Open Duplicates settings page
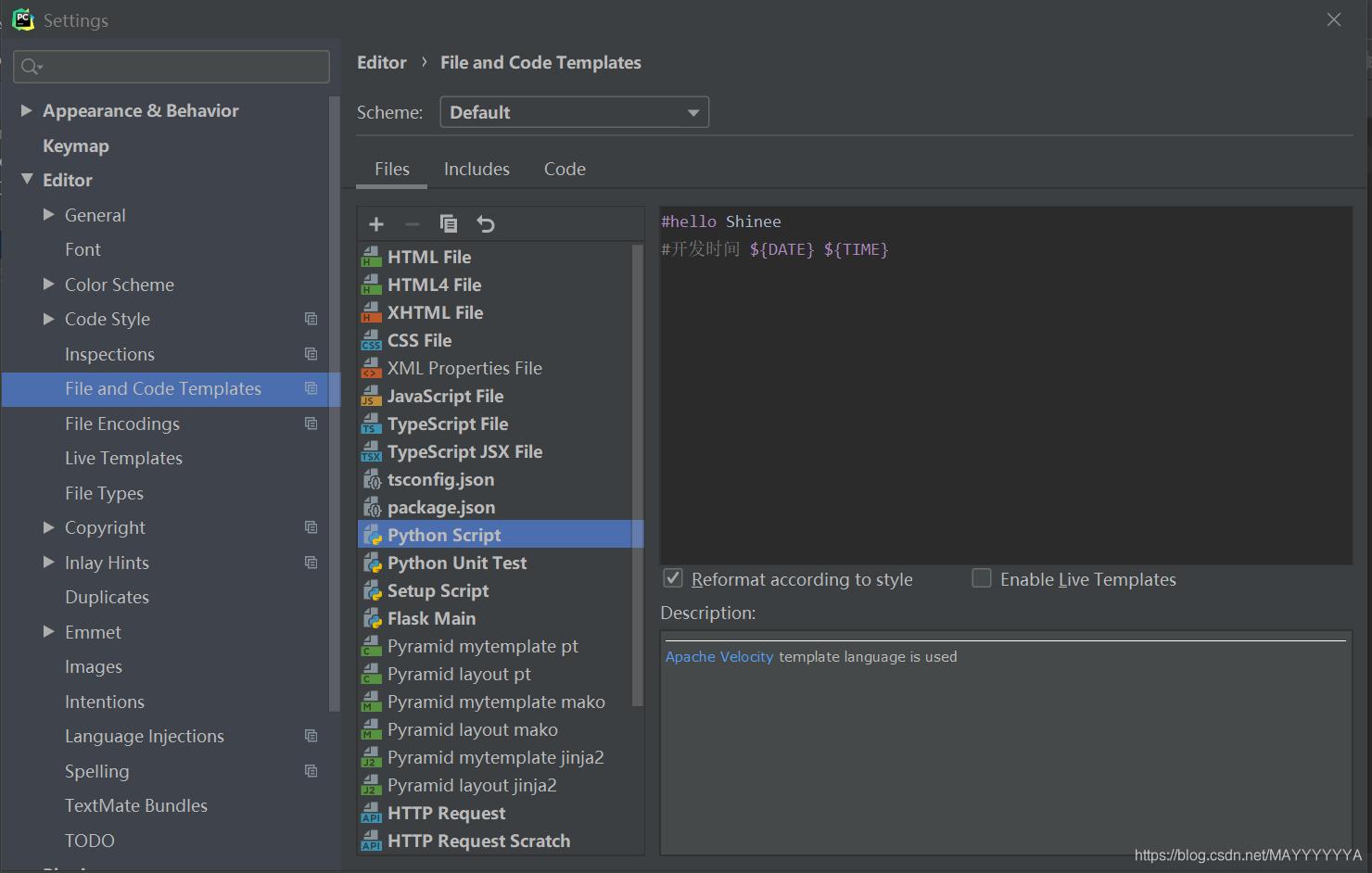Viewport: 1372px width, 873px height. click(107, 597)
